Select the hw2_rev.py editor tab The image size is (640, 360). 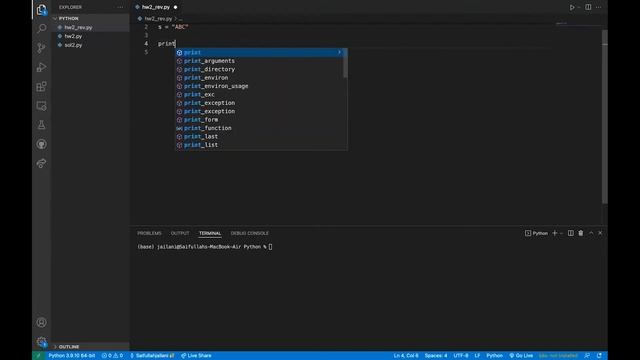[x=156, y=7]
